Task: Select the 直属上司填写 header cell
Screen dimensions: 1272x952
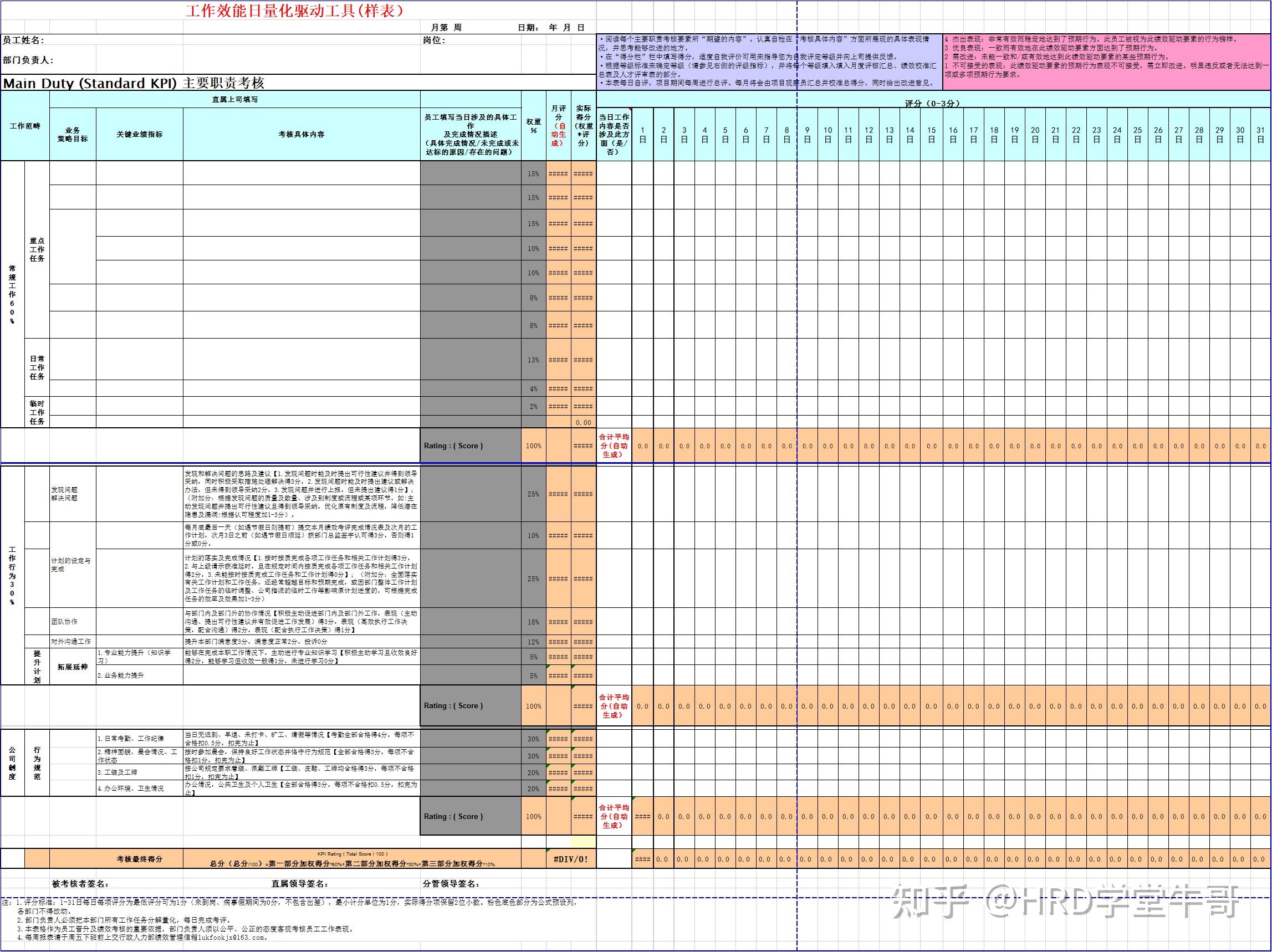Action: point(234,99)
